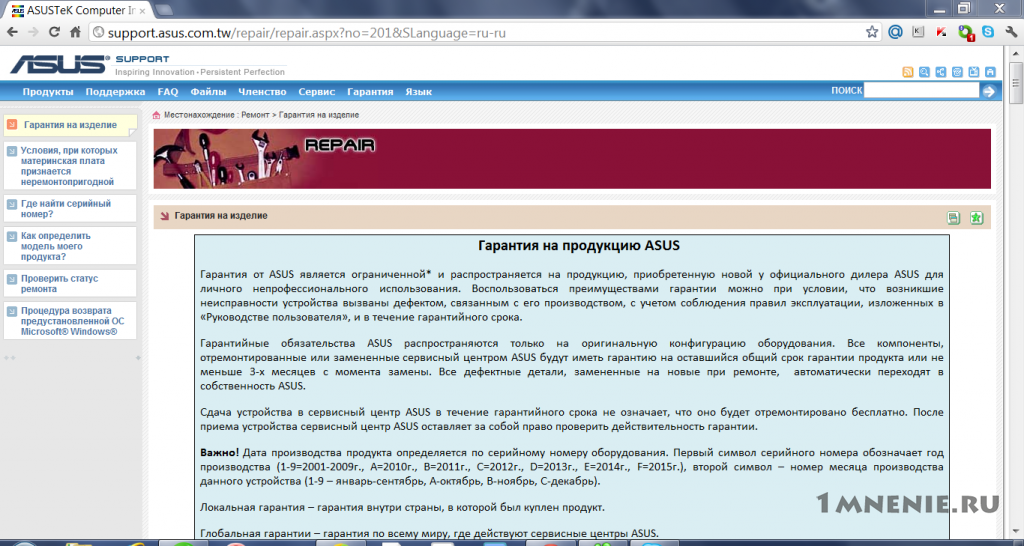This screenshot has height=546, width=1024.
Task: Go back to the previous page
Action: pyautogui.click(x=12, y=32)
